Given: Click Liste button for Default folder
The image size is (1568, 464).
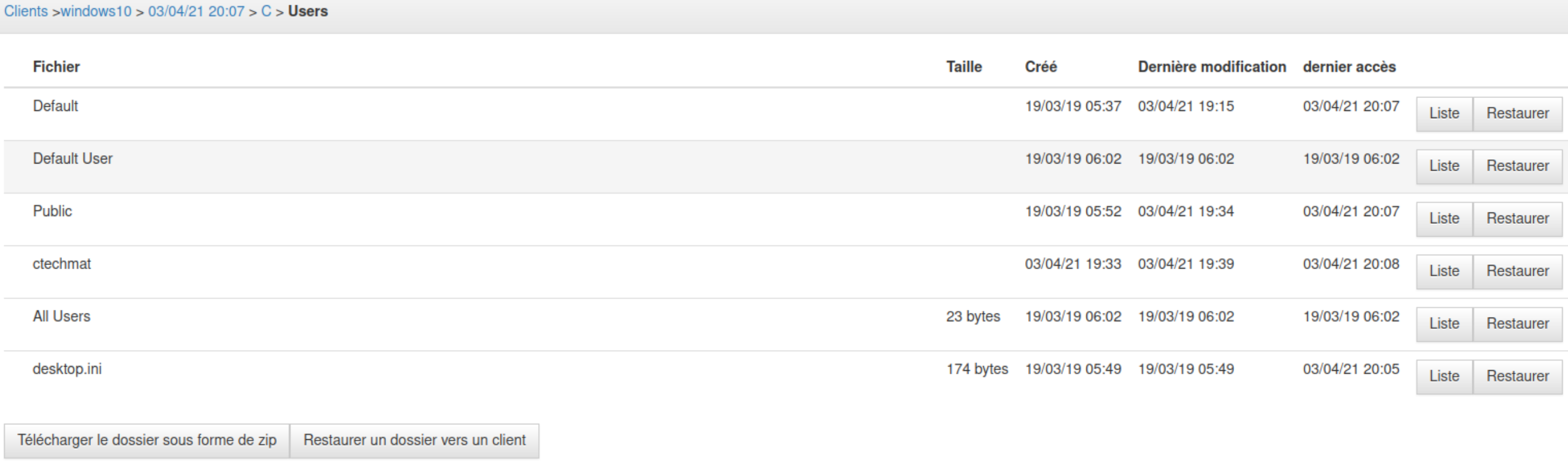Looking at the screenshot, I should (1444, 114).
